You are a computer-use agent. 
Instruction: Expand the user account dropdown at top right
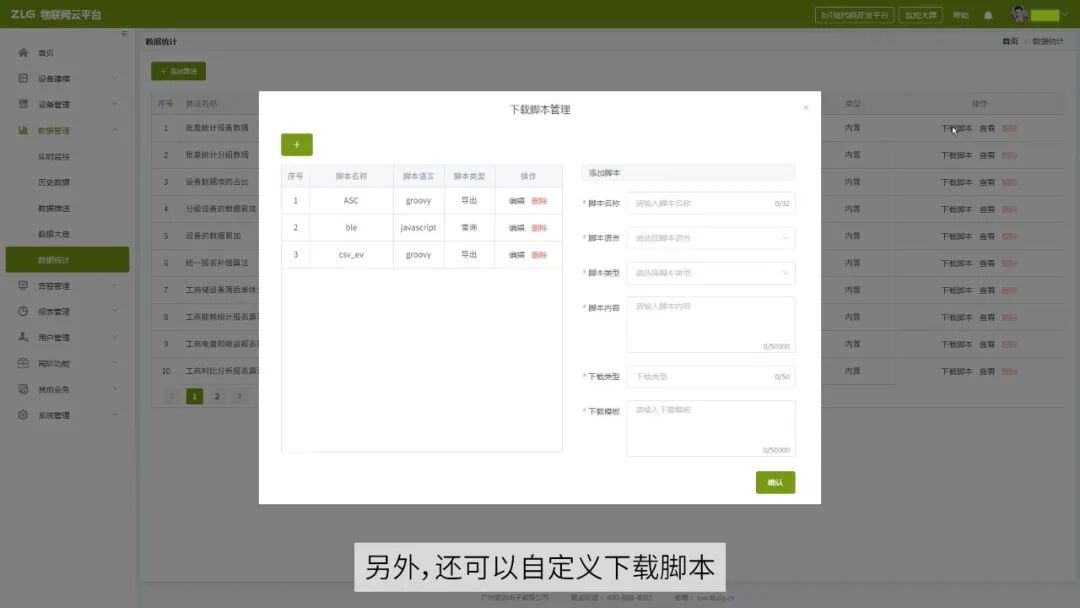click(1040, 14)
